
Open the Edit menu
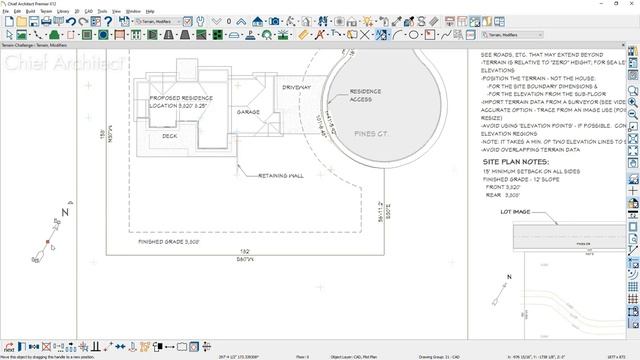coord(17,11)
